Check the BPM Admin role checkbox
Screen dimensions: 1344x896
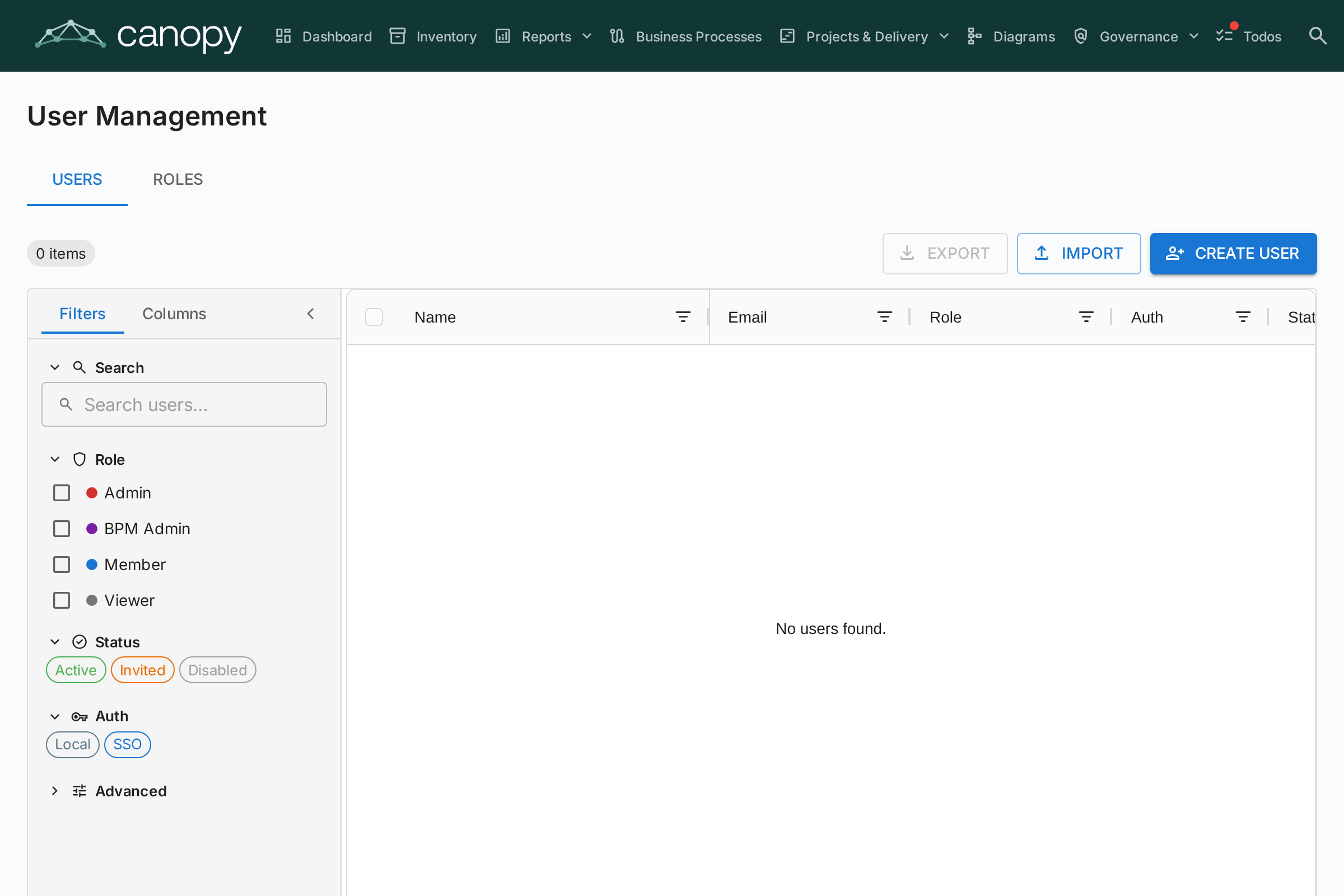click(x=62, y=529)
